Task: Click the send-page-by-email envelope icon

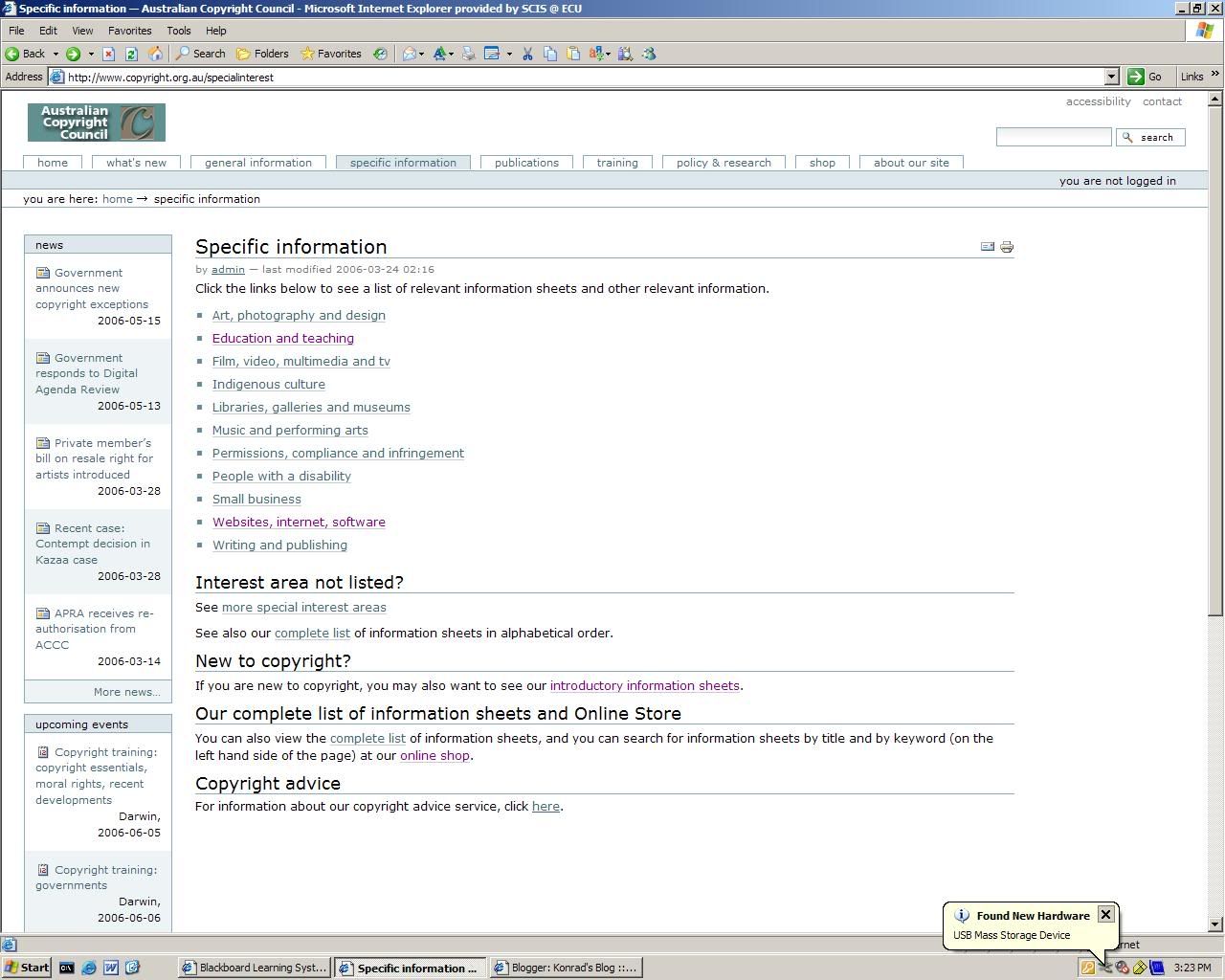Action: click(988, 247)
